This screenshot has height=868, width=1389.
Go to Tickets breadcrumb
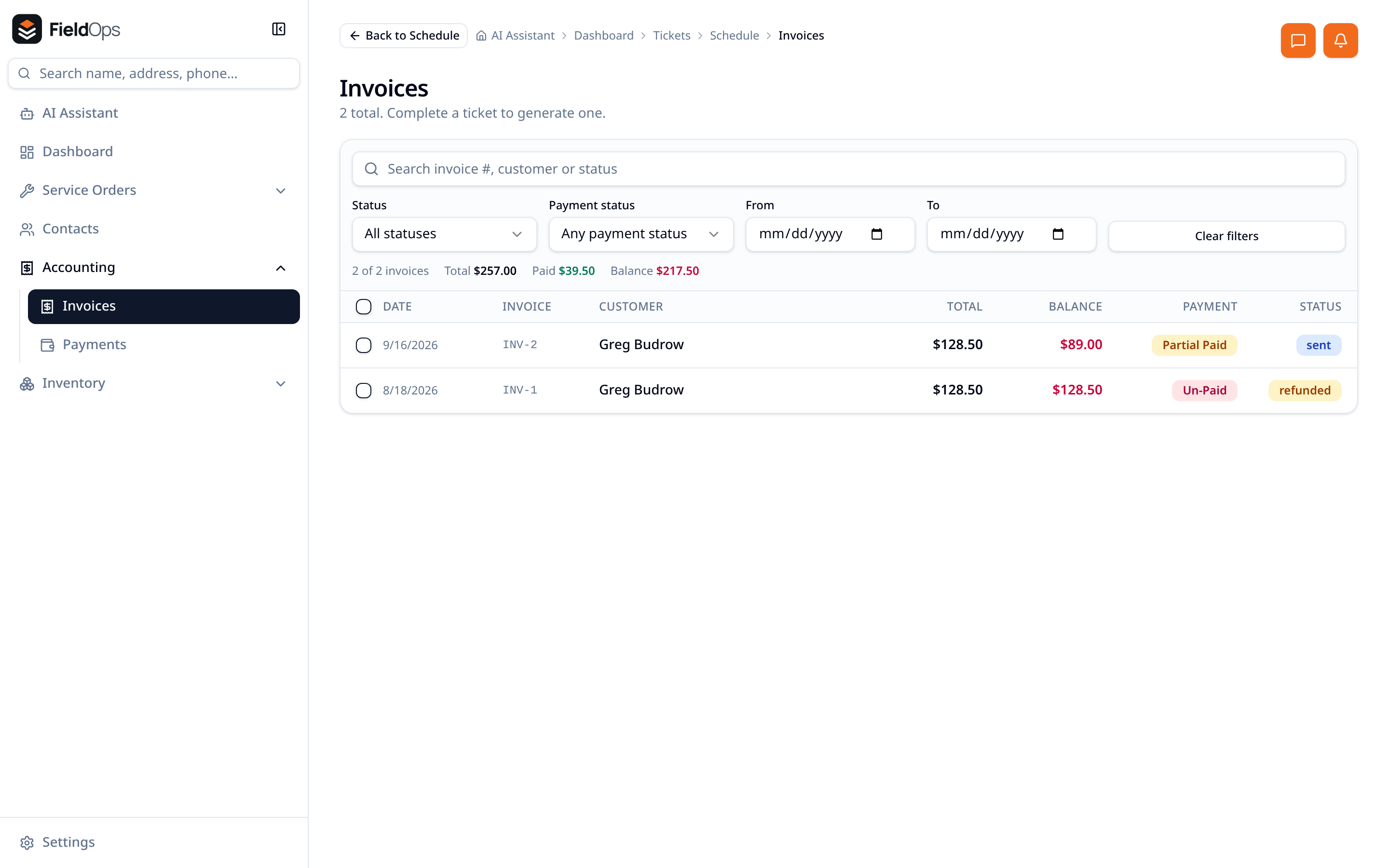pyautogui.click(x=671, y=36)
